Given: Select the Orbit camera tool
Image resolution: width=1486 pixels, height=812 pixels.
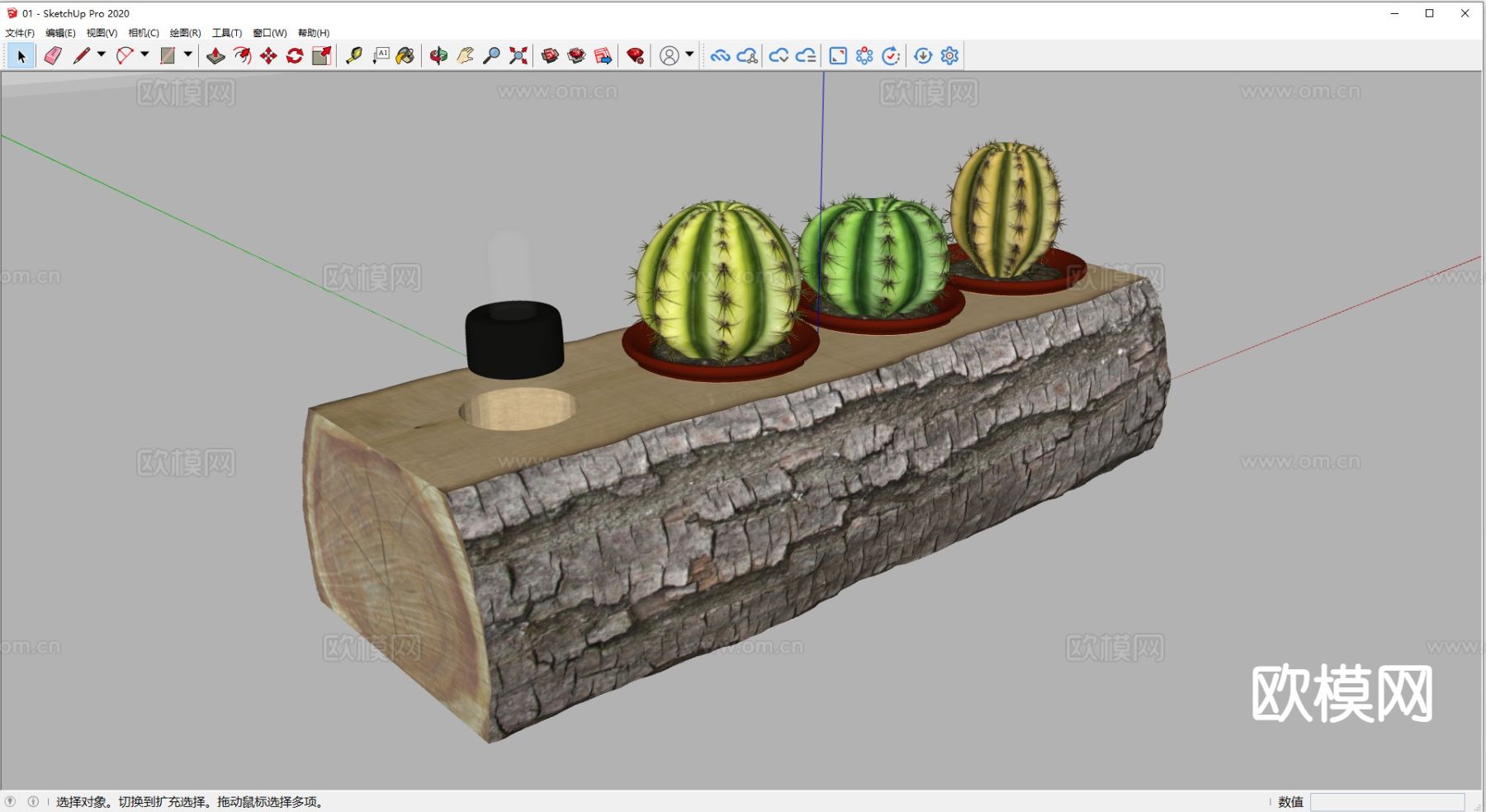Looking at the screenshot, I should point(438,55).
